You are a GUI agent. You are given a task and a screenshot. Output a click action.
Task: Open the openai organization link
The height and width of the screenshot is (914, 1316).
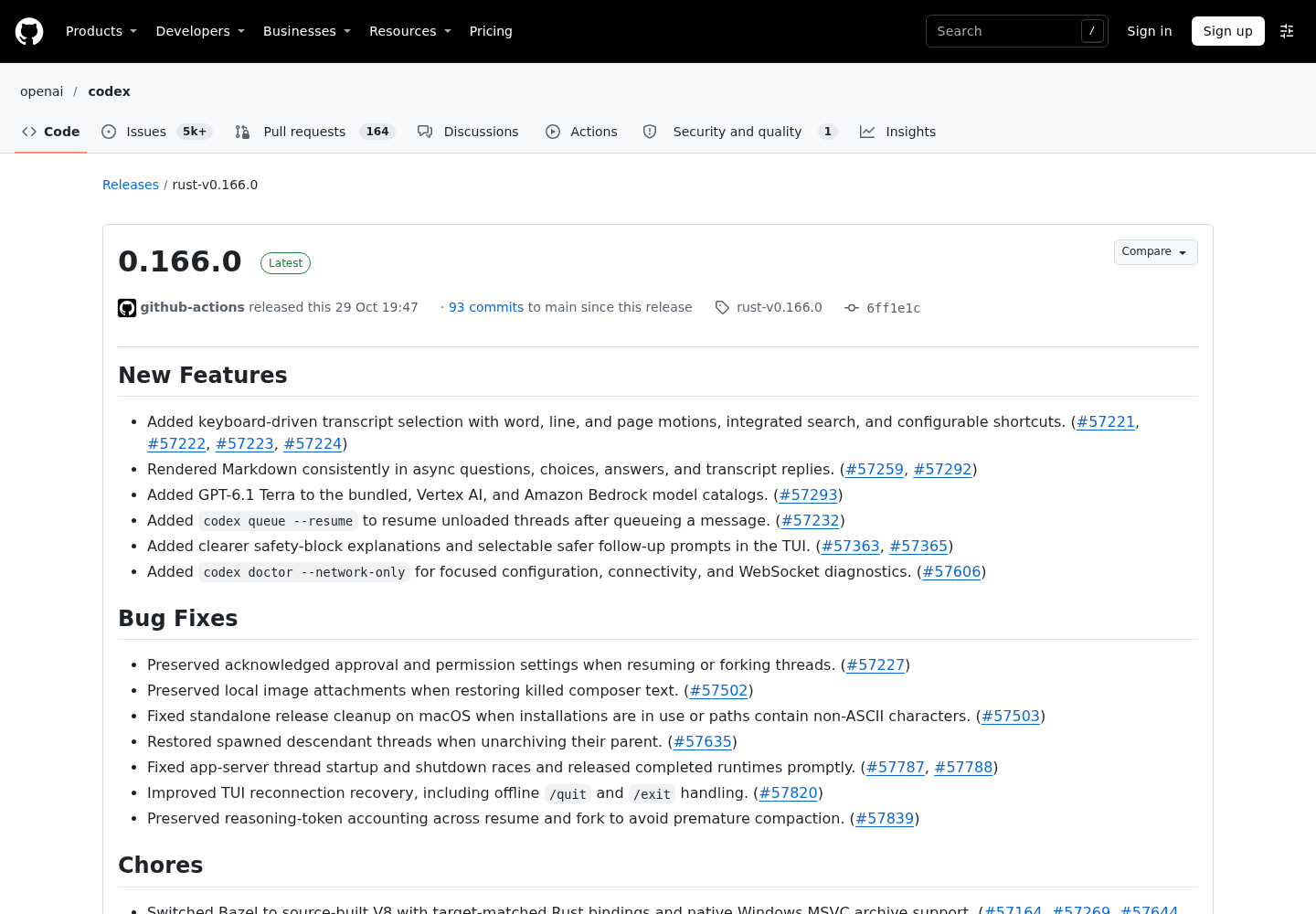coord(42,91)
